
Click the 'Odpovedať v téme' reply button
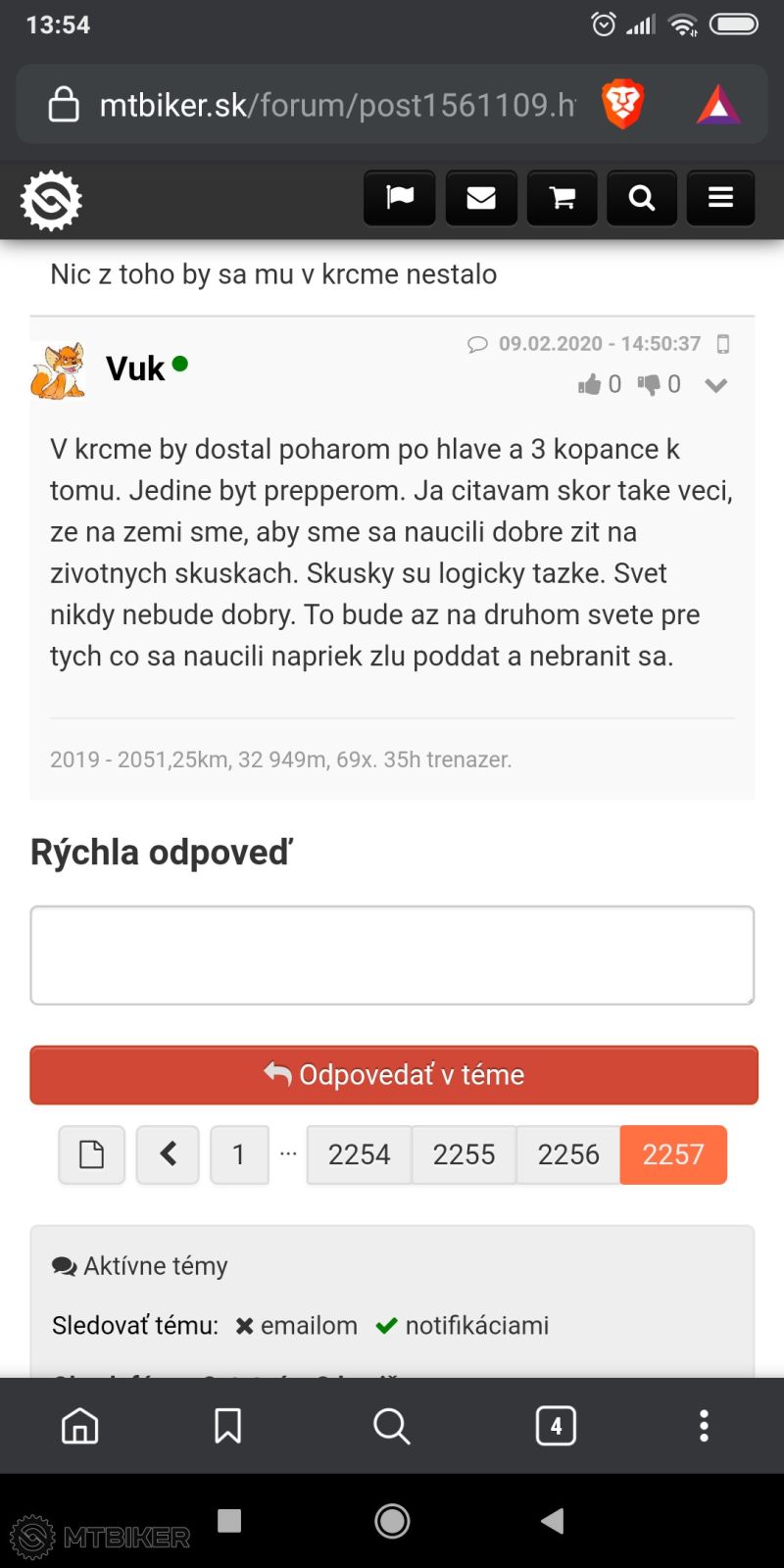(x=392, y=1074)
